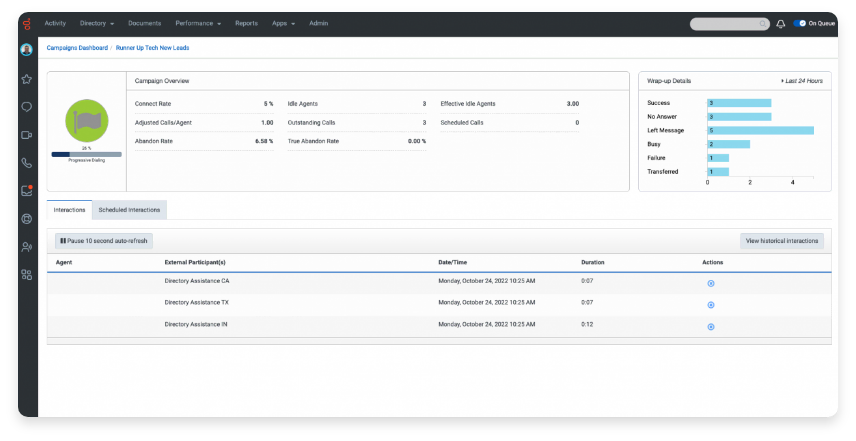Open the phone calls sidebar icon
The height and width of the screenshot is (441, 856).
(26, 163)
